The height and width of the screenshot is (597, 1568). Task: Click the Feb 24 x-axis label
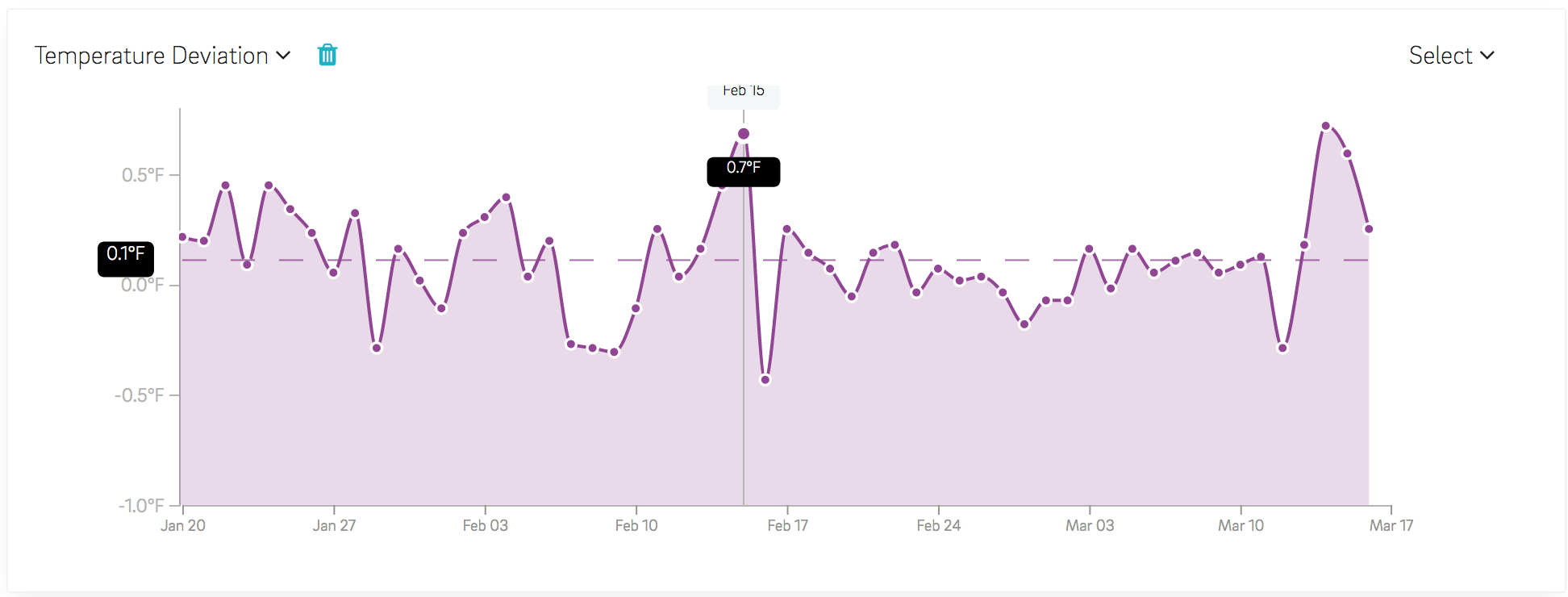(938, 526)
